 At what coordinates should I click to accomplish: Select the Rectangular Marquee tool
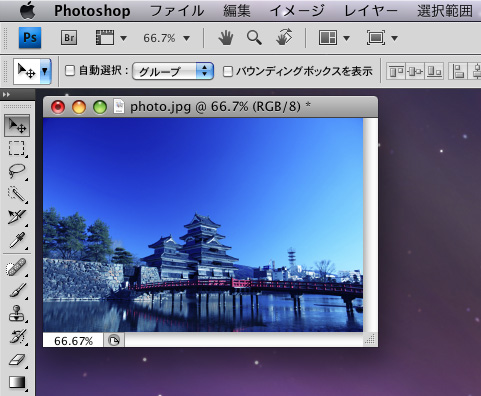[x=17, y=148]
